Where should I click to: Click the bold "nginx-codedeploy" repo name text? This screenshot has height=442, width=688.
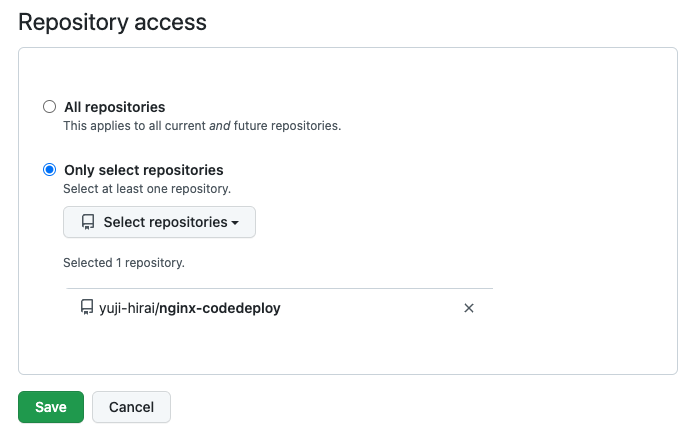220,308
